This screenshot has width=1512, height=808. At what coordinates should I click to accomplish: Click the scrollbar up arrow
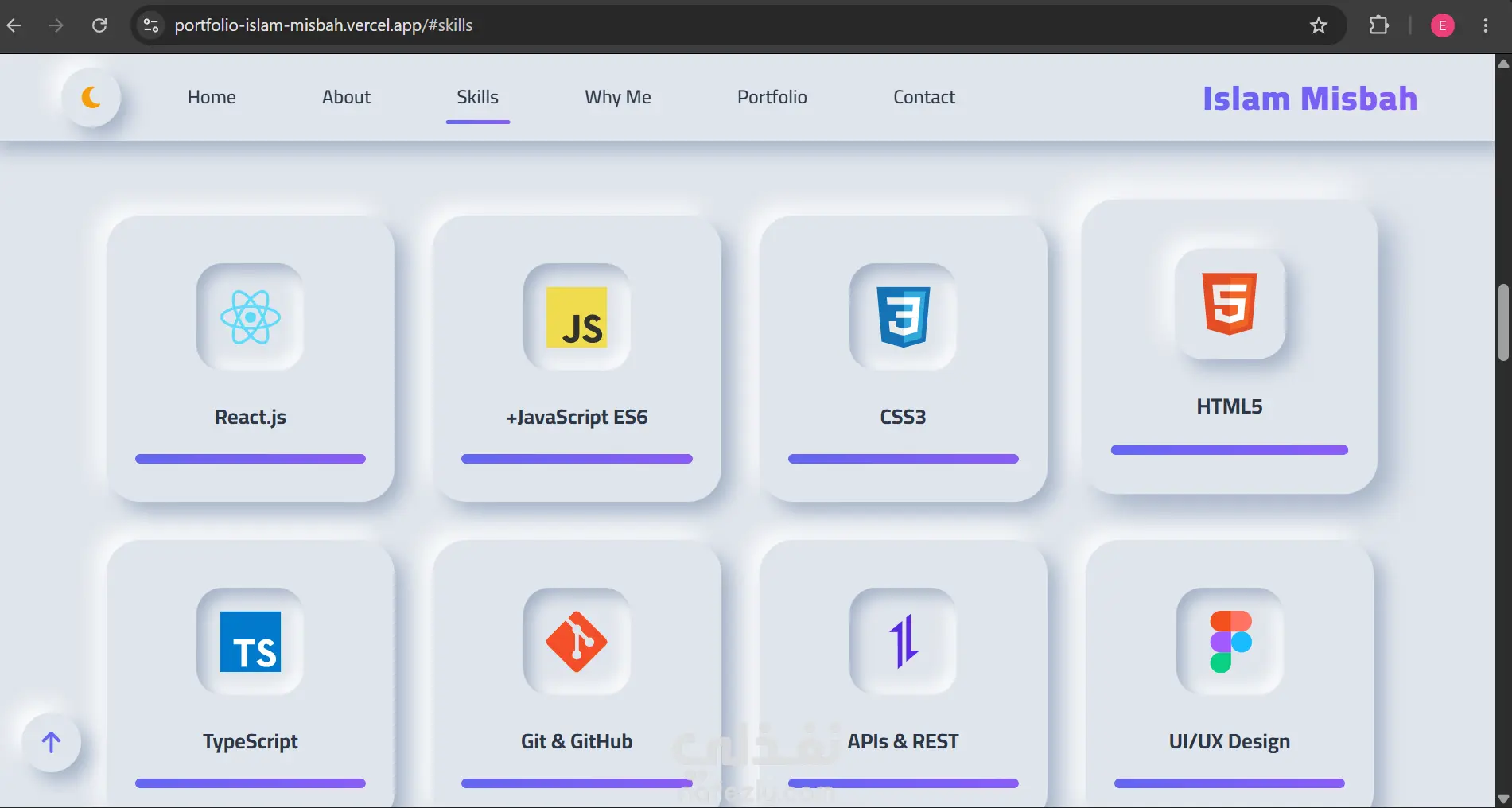(x=1503, y=63)
